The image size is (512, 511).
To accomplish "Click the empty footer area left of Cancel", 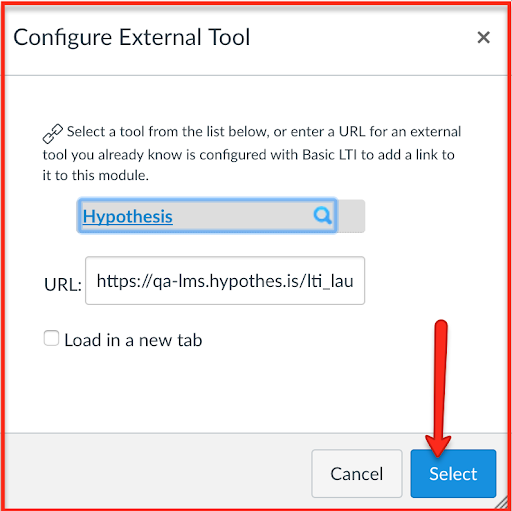I will pos(157,472).
